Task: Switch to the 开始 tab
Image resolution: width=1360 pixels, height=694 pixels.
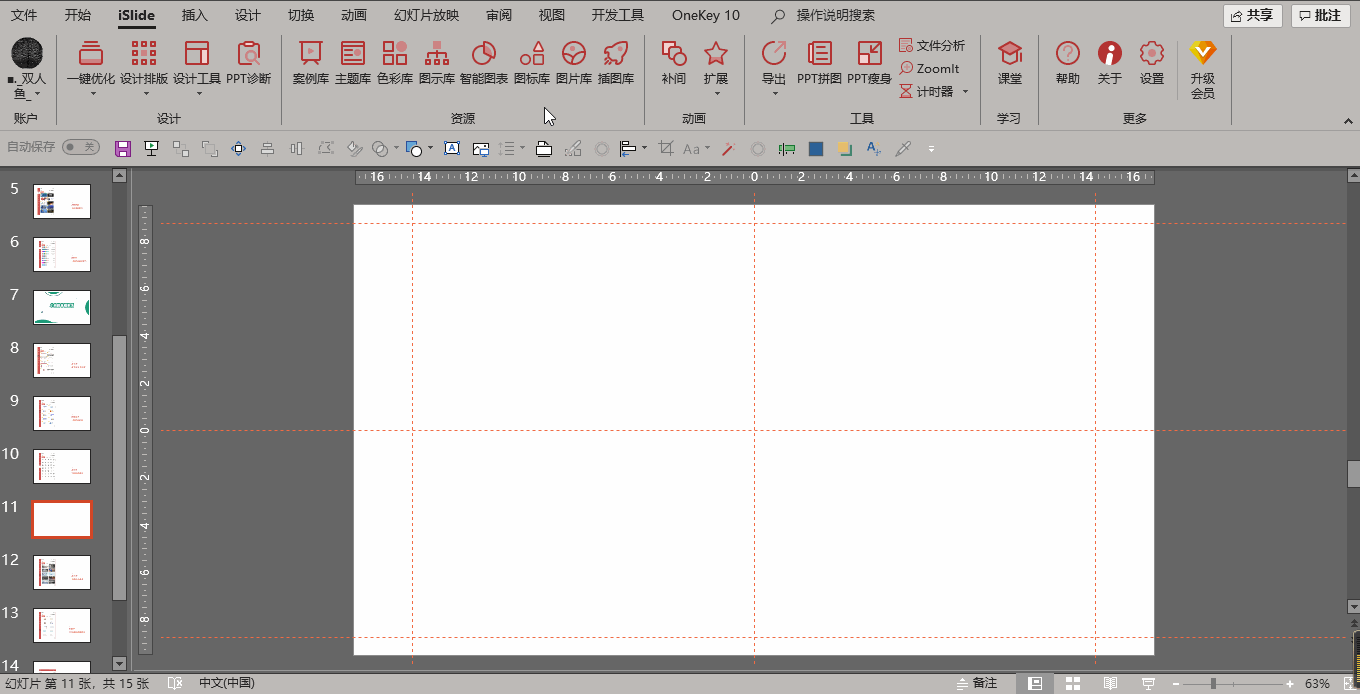Action: coord(77,15)
